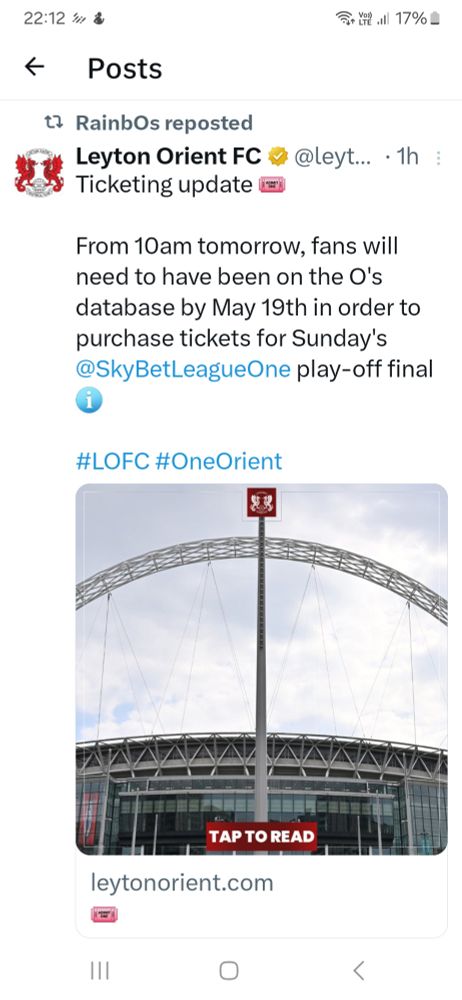462x1000 pixels.
Task: Tap the @leyt... handle
Action: click(x=333, y=157)
